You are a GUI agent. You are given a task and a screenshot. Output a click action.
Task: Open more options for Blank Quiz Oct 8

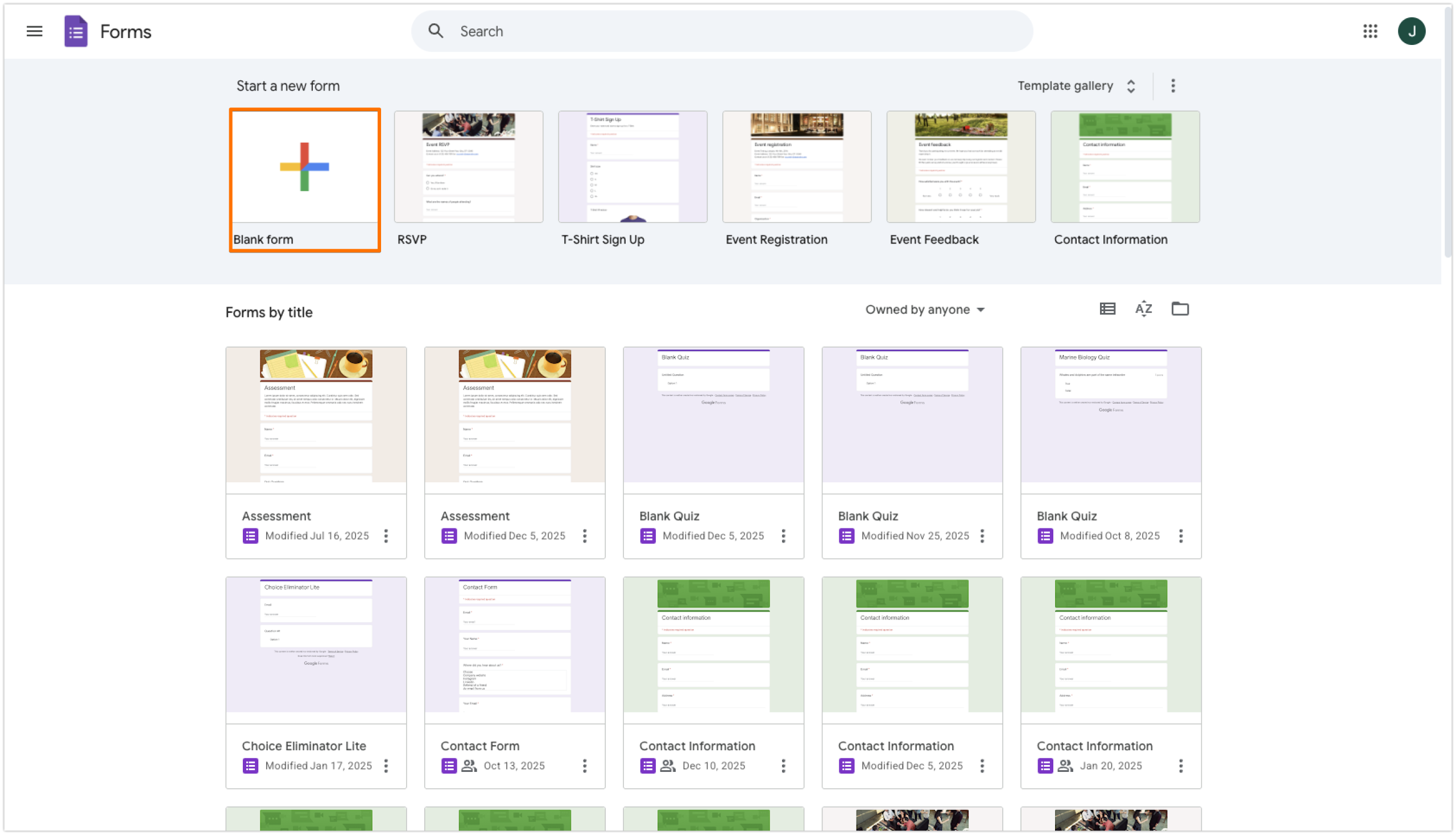point(1181,536)
